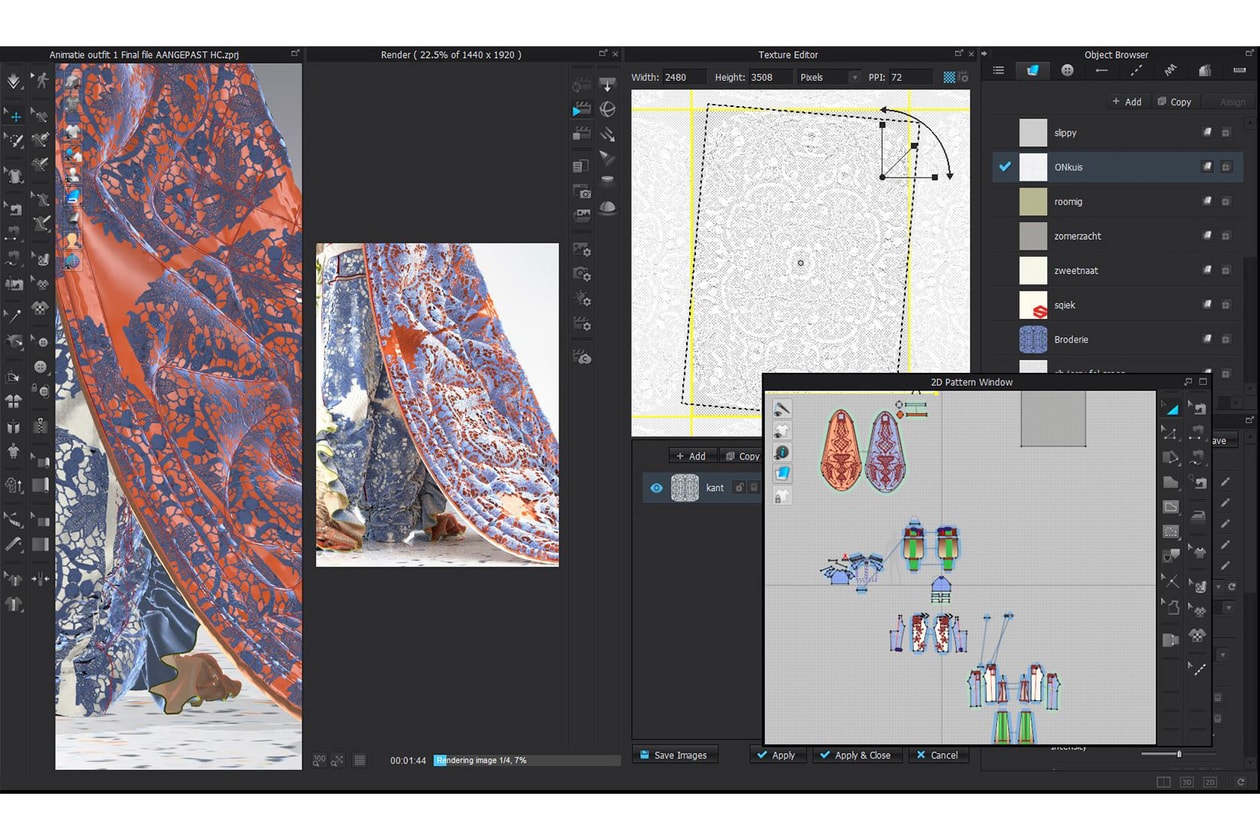Toggle checkerboard transparency in Texture Editor

pos(949,77)
